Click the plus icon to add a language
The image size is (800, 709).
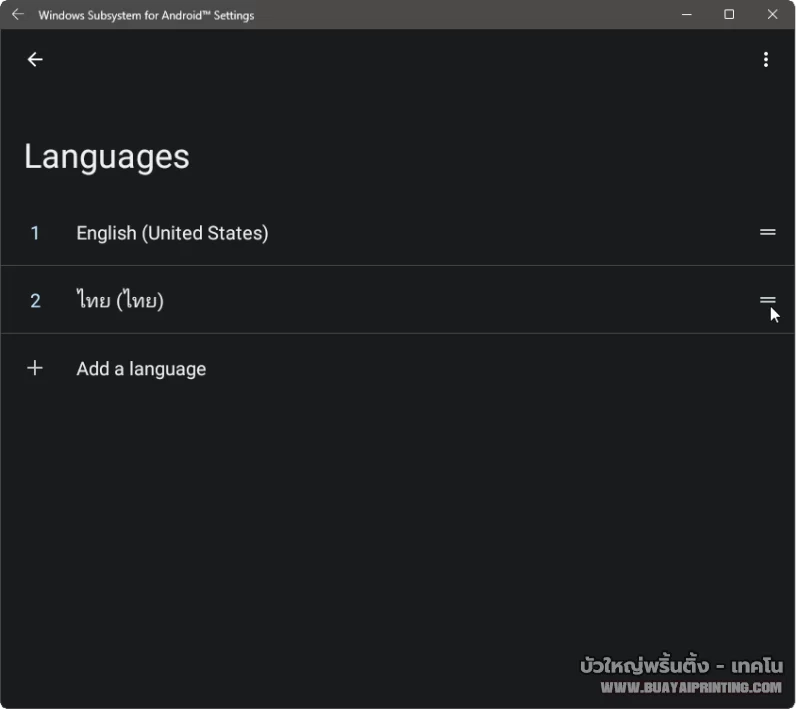coord(35,368)
